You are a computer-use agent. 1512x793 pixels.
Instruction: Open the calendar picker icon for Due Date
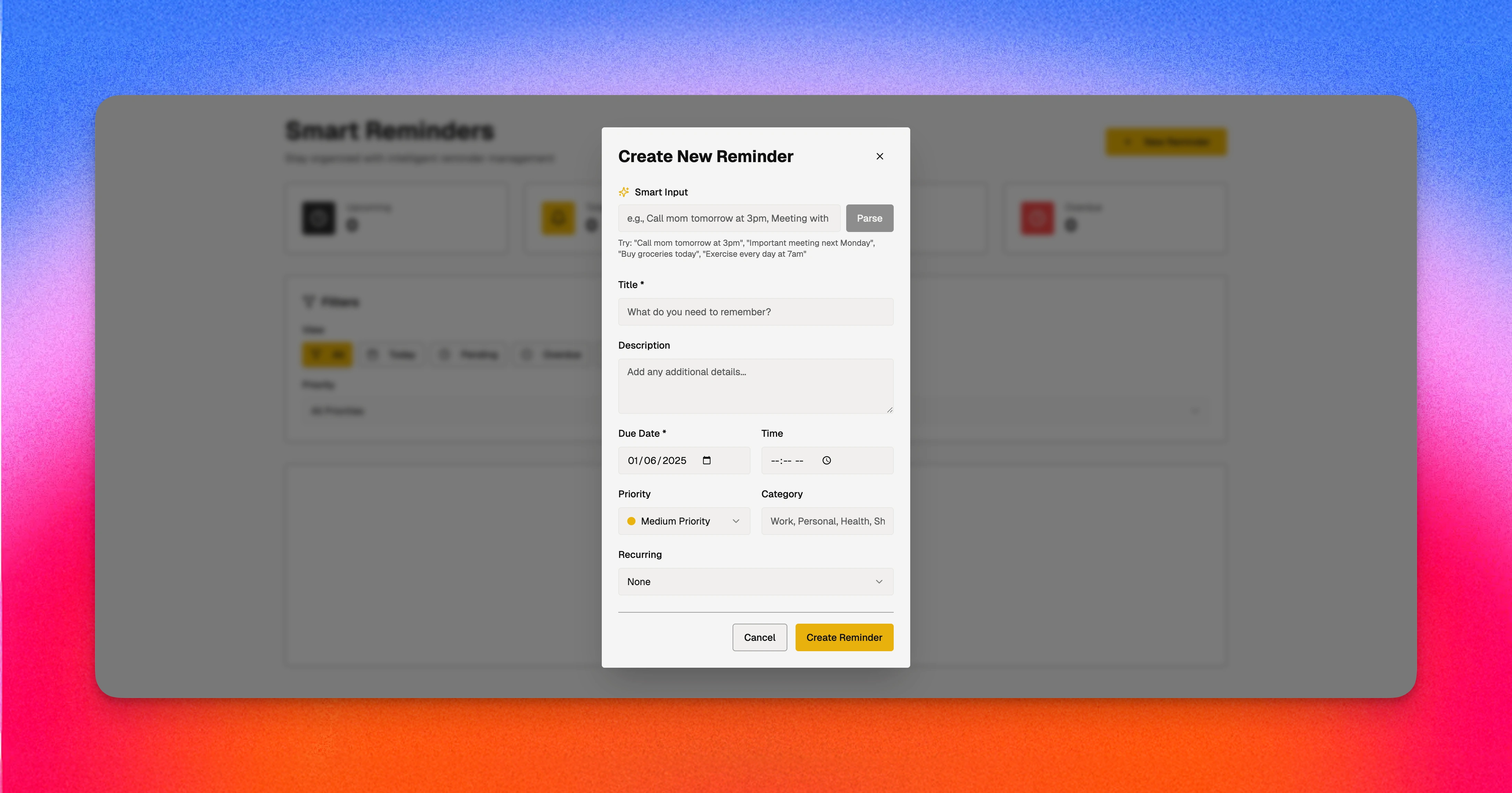point(707,461)
